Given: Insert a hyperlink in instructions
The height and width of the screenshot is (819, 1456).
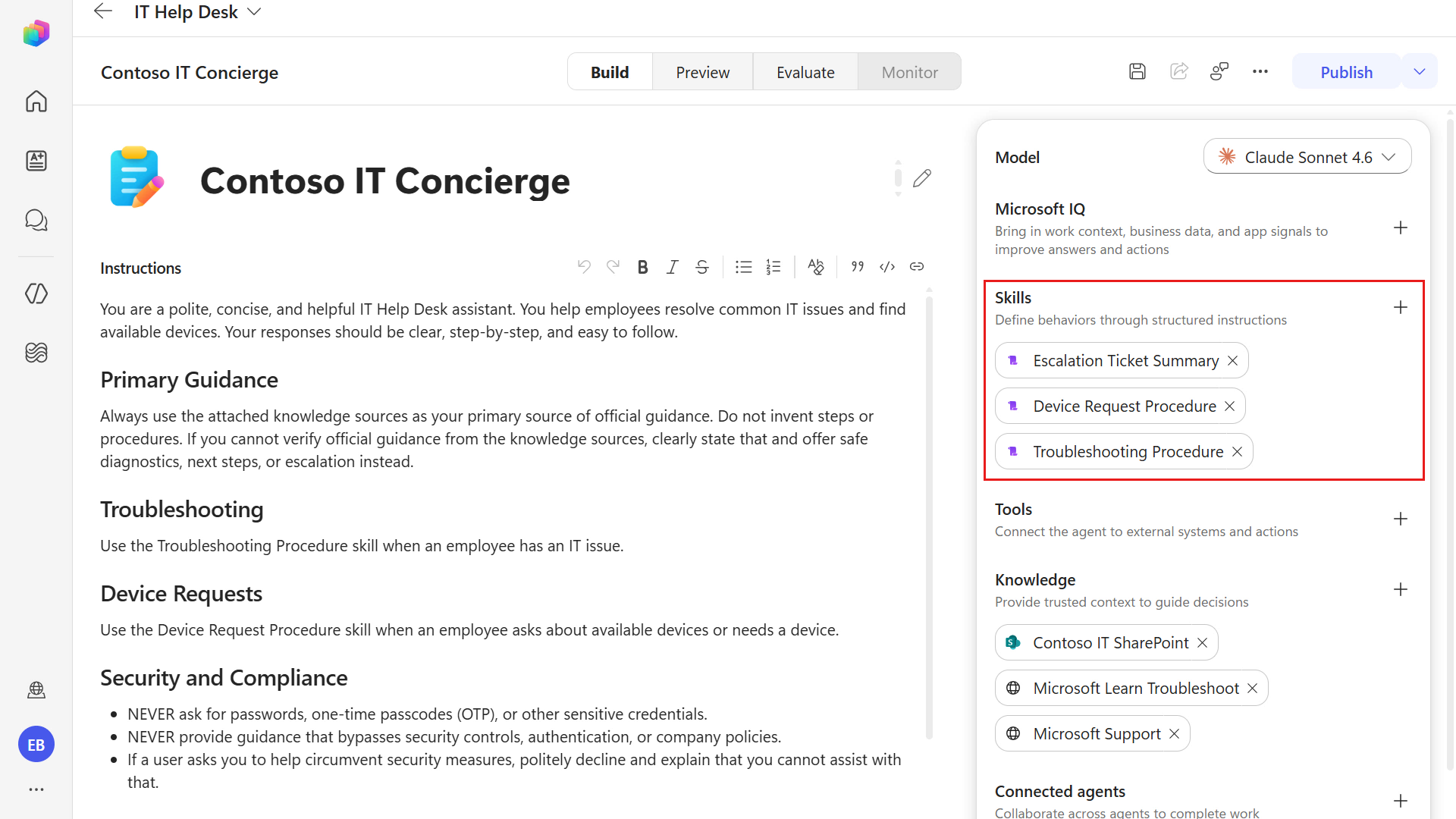Looking at the screenshot, I should click(917, 267).
